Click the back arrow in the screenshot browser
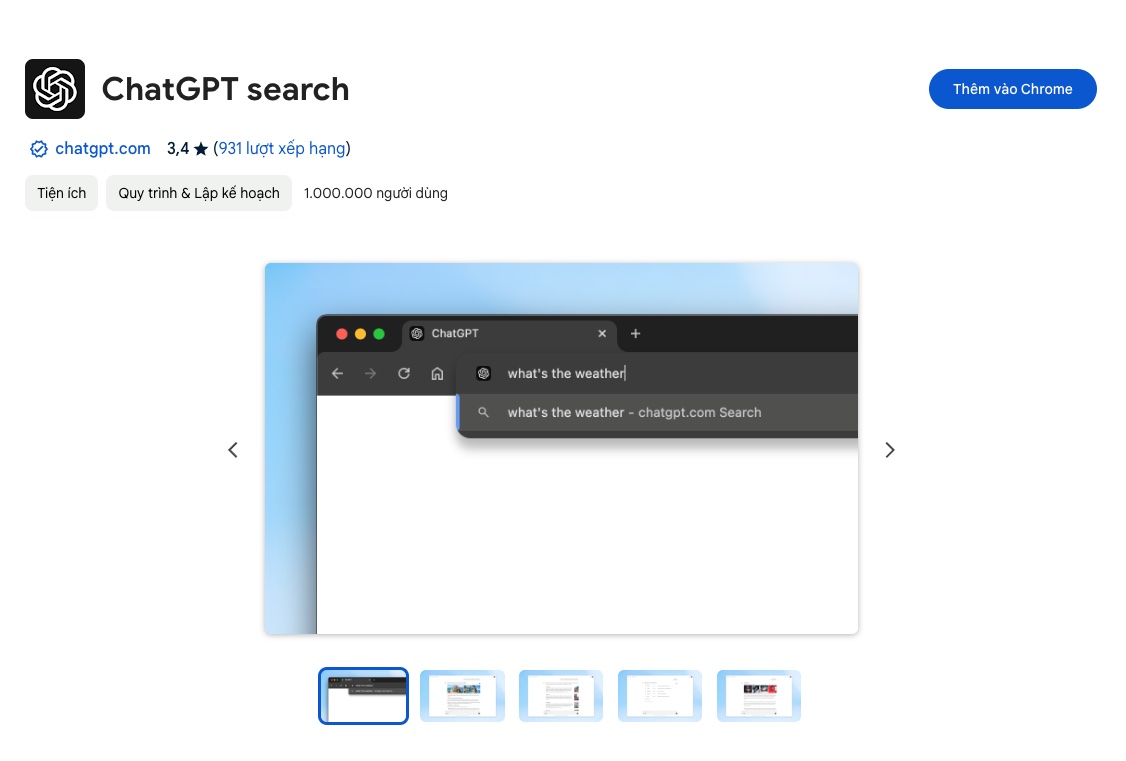1126x761 pixels. (x=337, y=373)
